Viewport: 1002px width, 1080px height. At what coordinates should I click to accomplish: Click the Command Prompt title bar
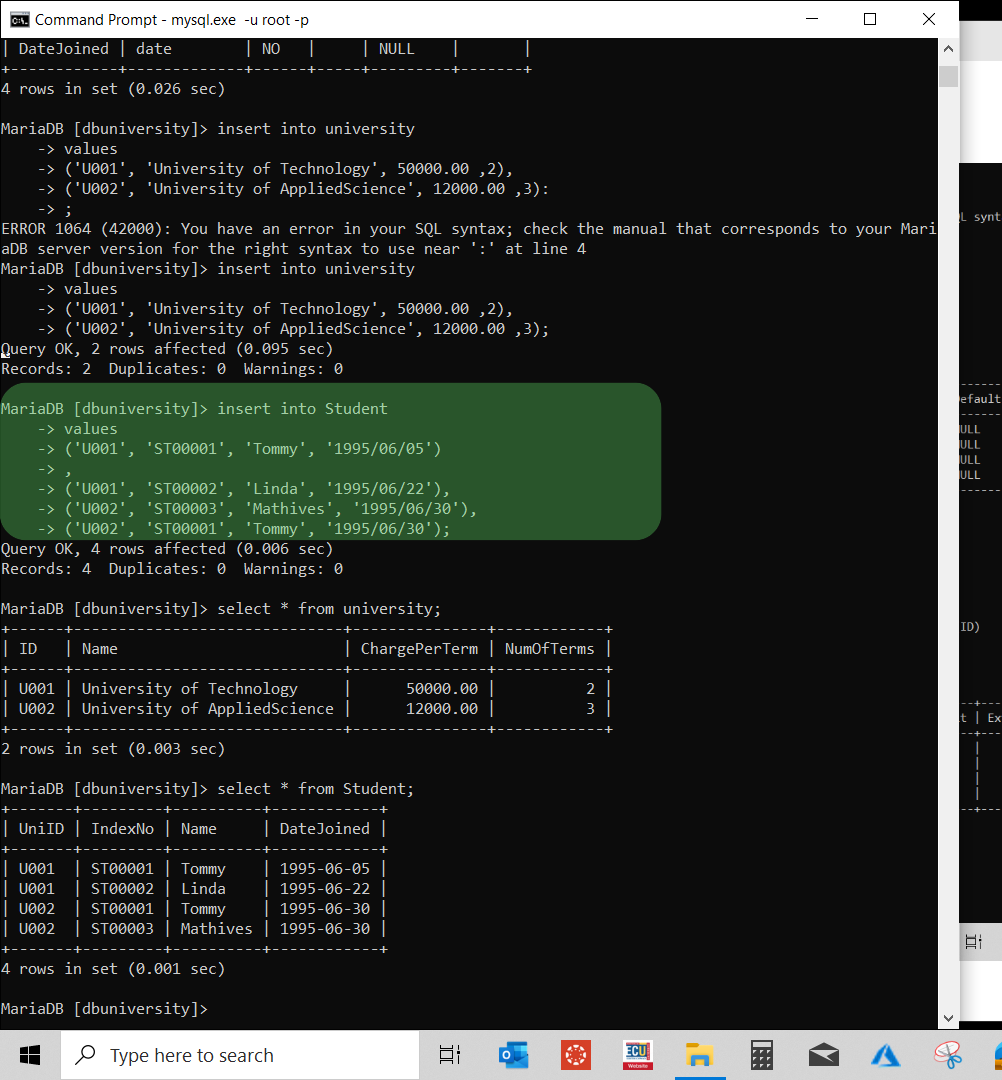[x=400, y=18]
